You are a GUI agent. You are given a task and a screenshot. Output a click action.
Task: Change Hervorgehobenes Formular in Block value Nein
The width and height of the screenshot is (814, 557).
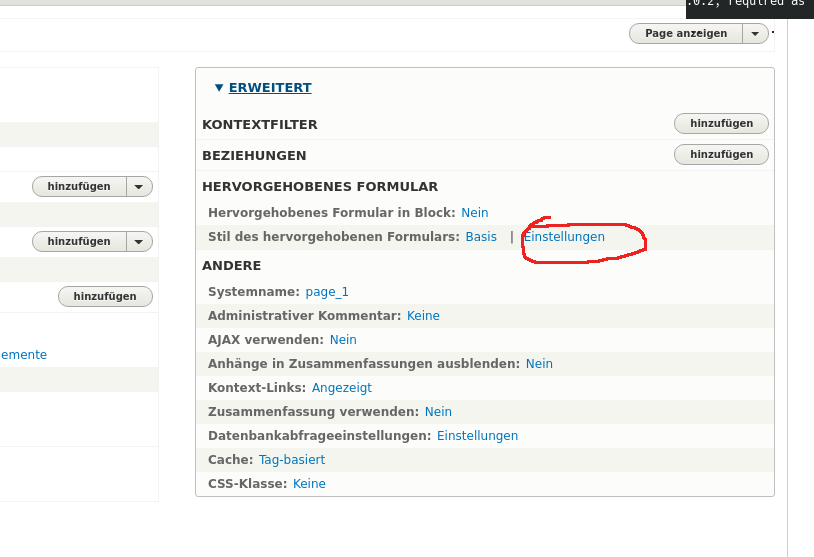pyautogui.click(x=474, y=213)
